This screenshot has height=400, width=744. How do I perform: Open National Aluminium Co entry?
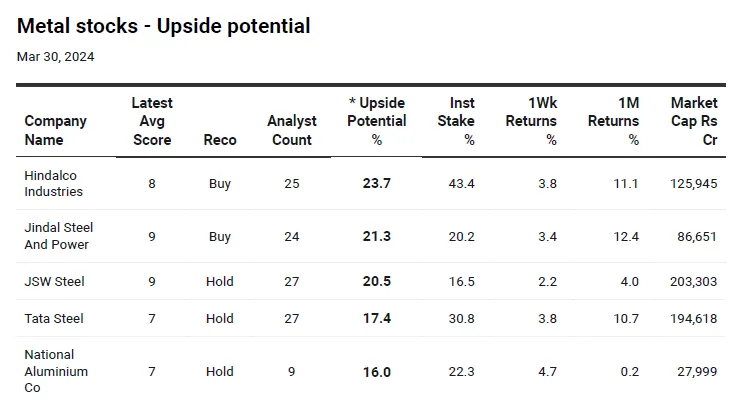pyautogui.click(x=56, y=371)
